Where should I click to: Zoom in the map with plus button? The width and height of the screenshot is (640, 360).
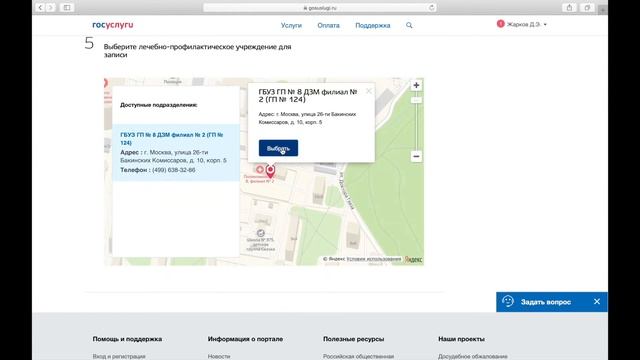pos(416,85)
